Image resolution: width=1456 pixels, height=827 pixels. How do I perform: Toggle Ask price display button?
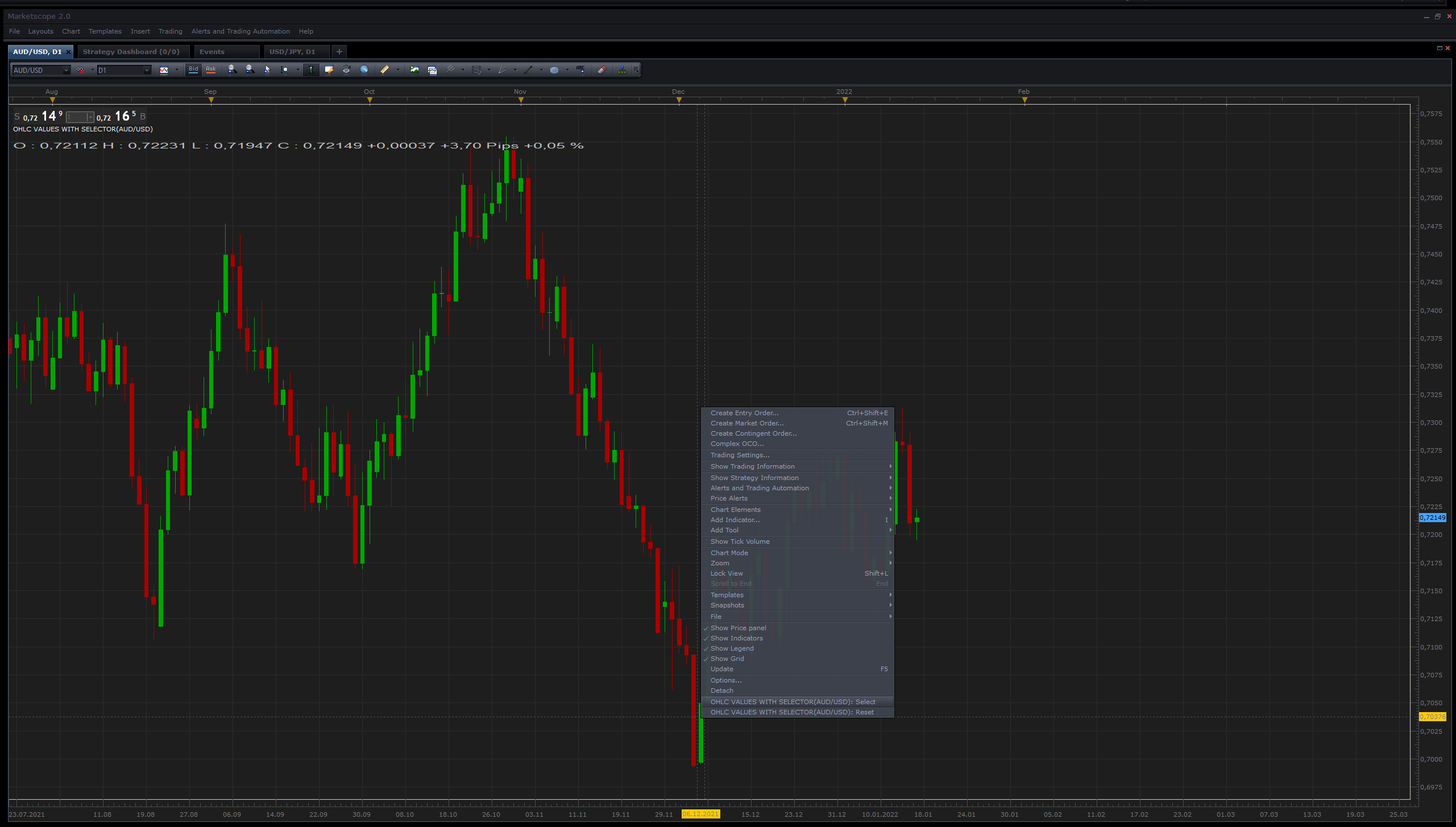pos(211,69)
